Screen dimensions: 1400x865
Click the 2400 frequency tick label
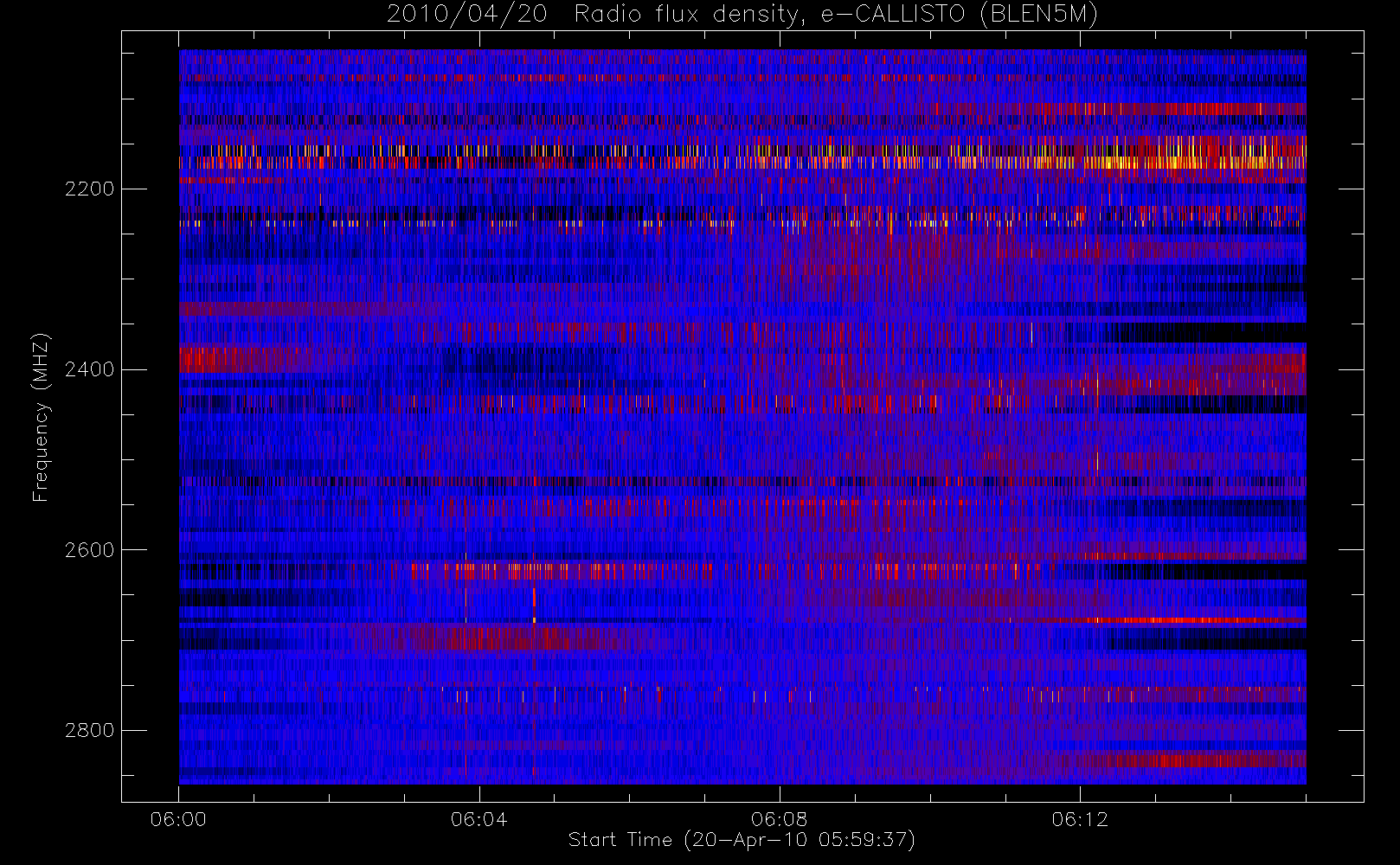(89, 370)
